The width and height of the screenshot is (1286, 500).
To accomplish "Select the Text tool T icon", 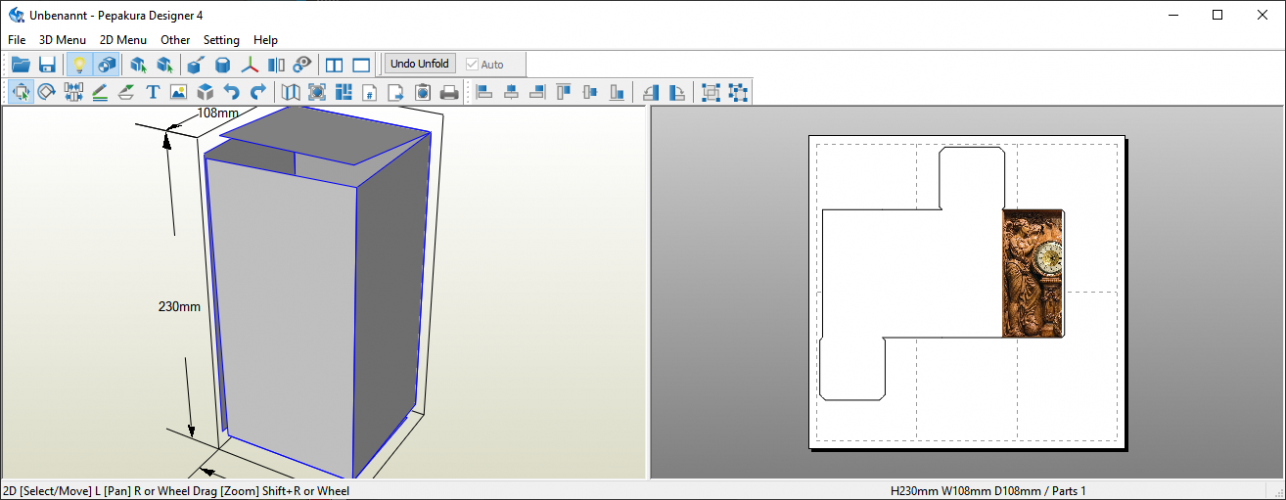I will 153,92.
